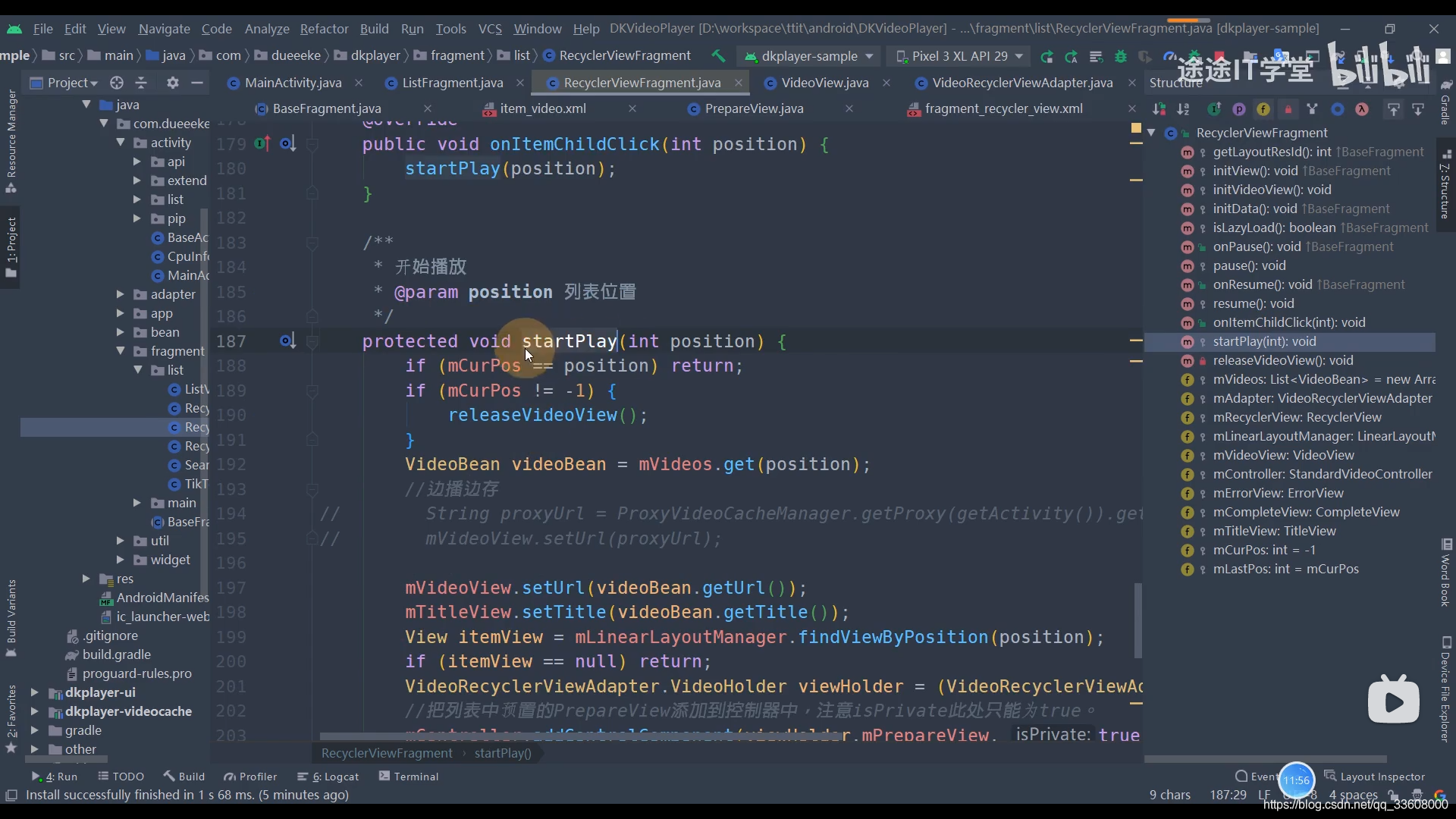This screenshot has width=1456, height=819.
Task: Open the Favorites side panel
Action: pos(11,718)
